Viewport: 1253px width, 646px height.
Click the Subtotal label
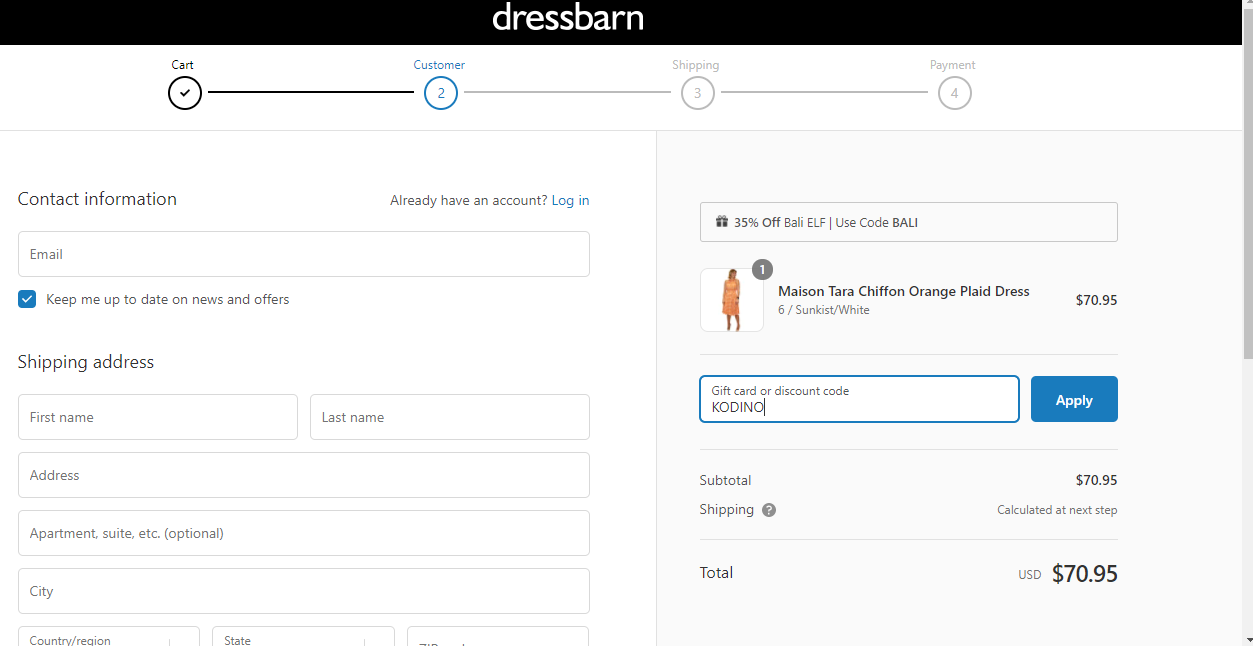(x=725, y=480)
